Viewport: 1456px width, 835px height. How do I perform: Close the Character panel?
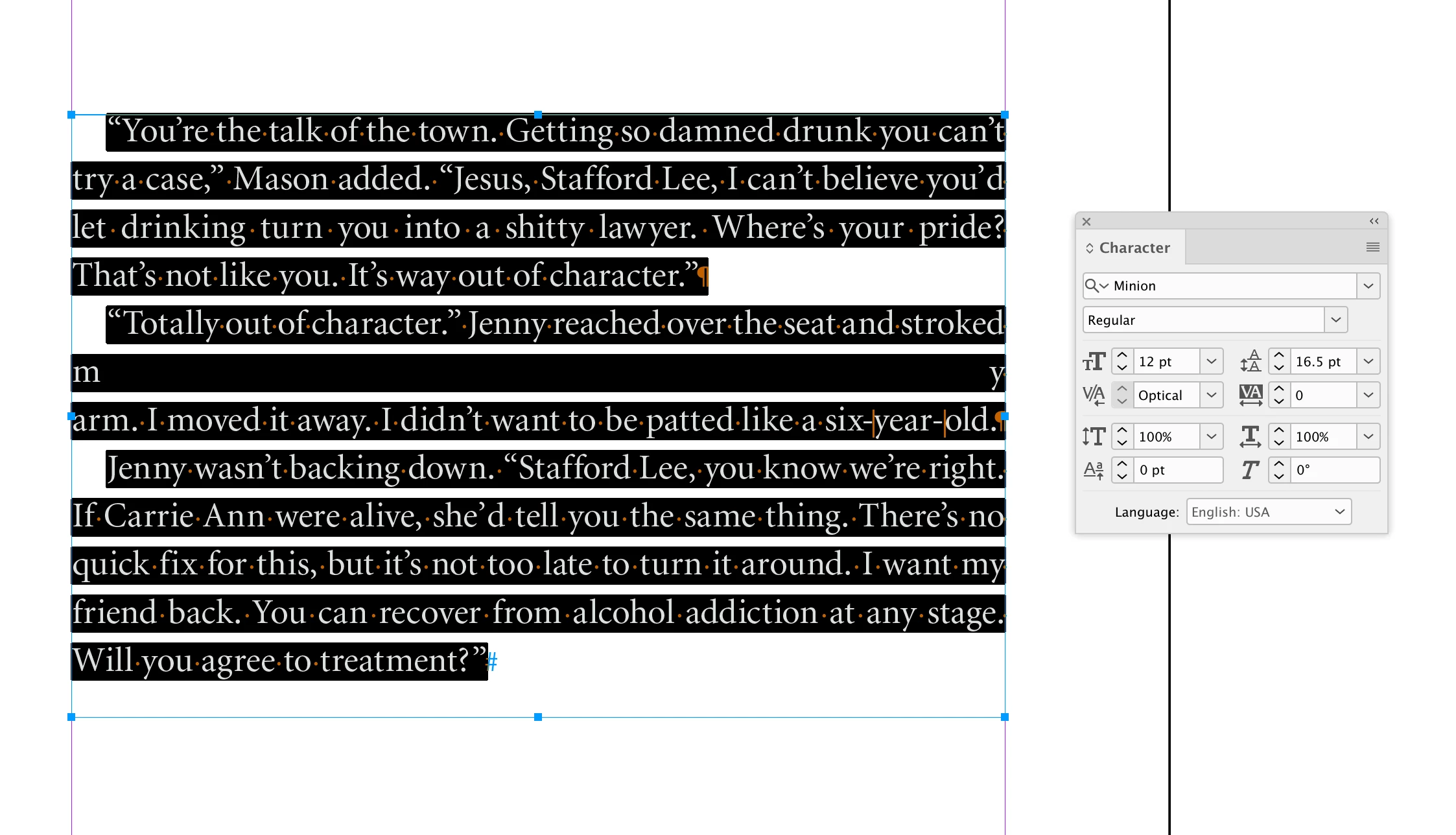[1086, 222]
